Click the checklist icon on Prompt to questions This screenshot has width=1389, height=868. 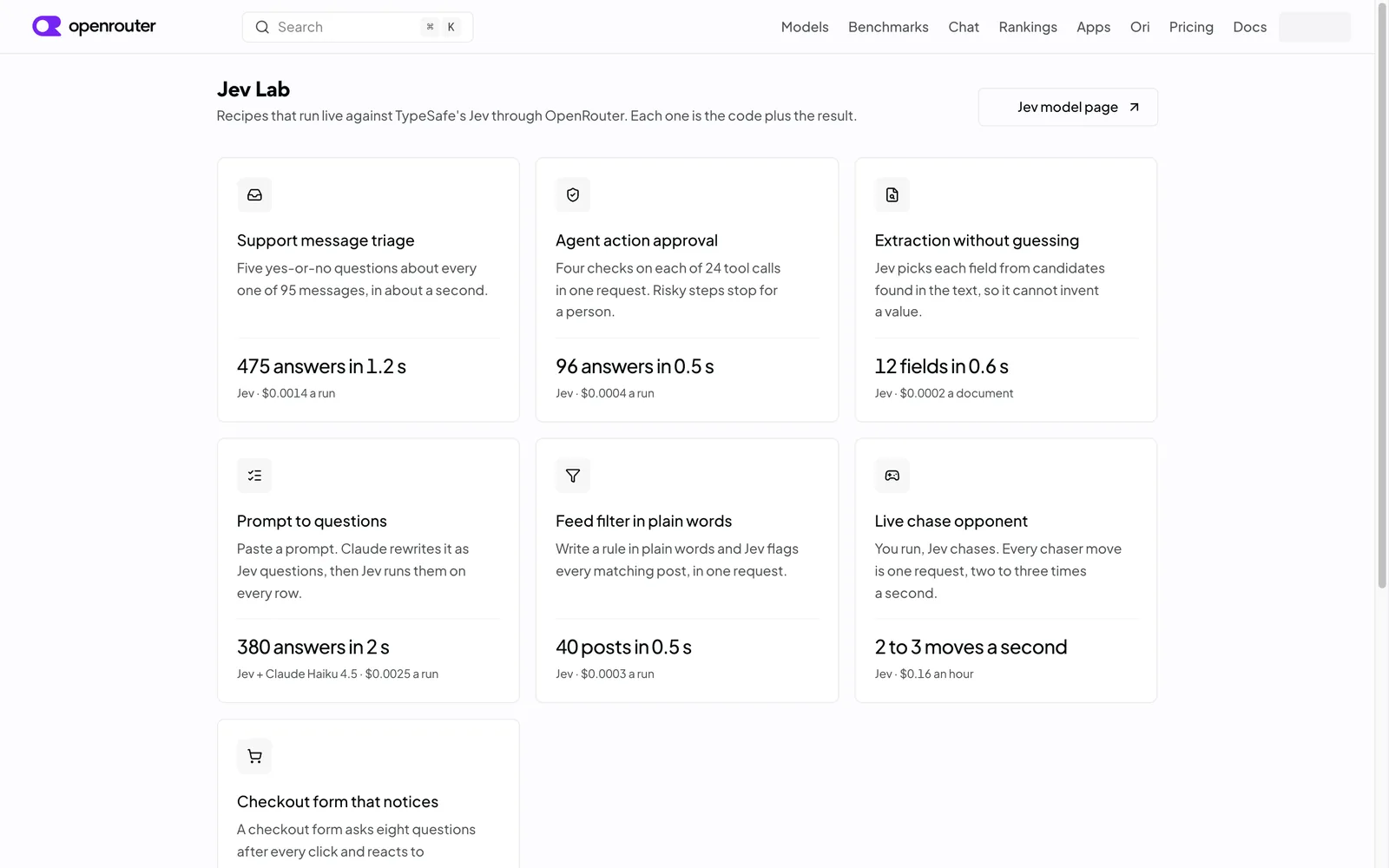pos(254,476)
